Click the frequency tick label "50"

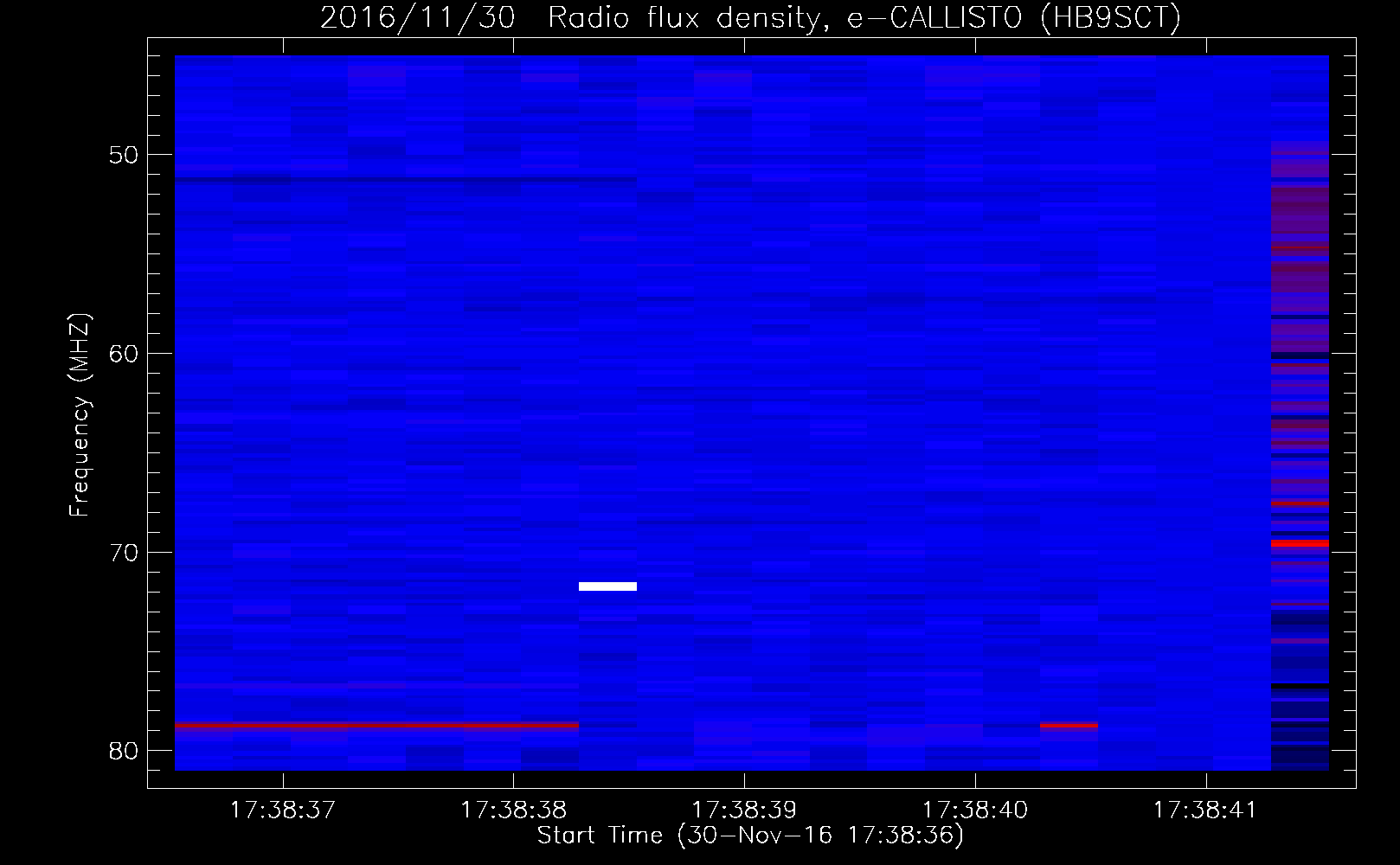(x=124, y=155)
